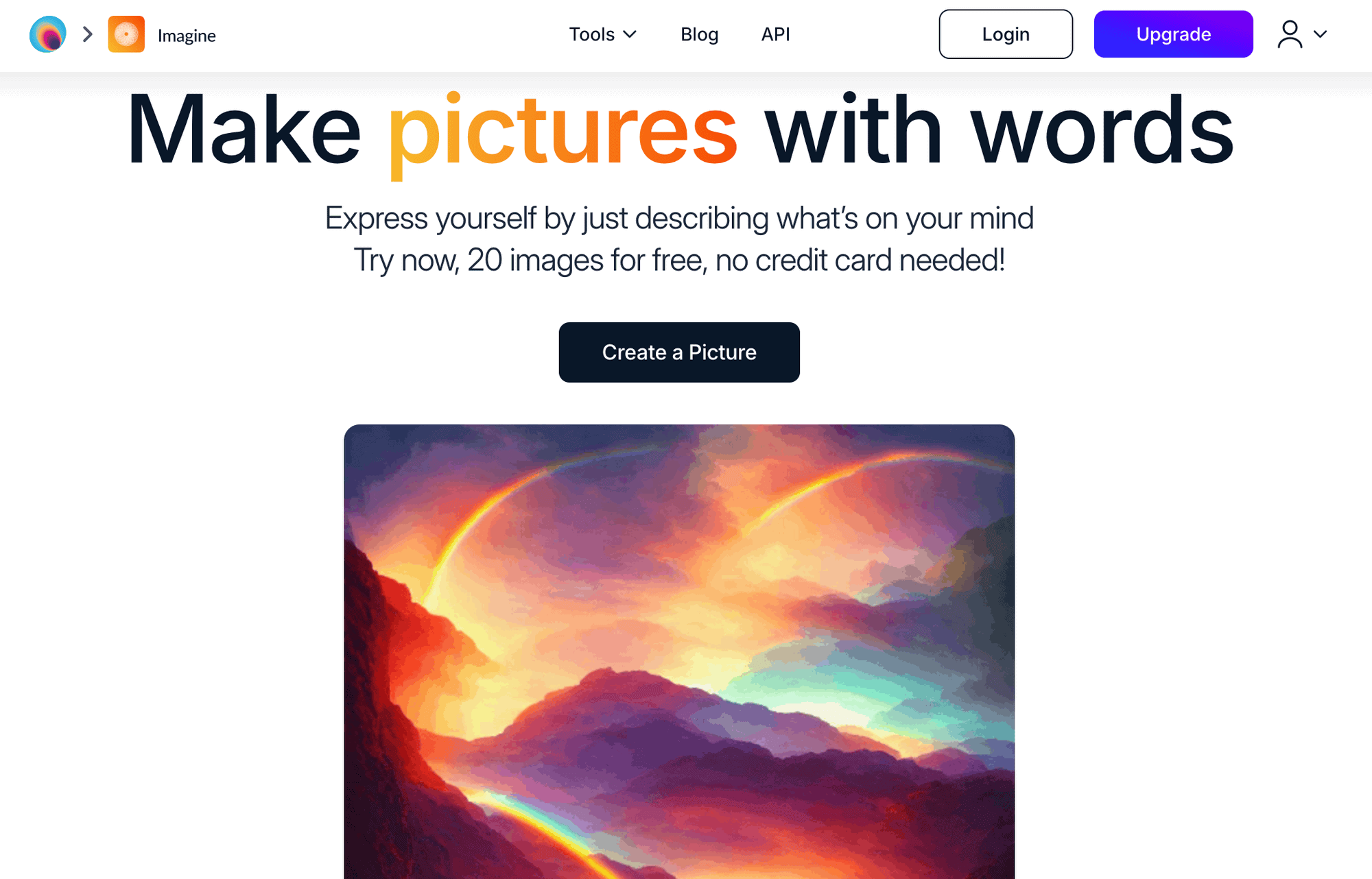Click the Login button
The width and height of the screenshot is (1372, 879).
coord(1006,34)
